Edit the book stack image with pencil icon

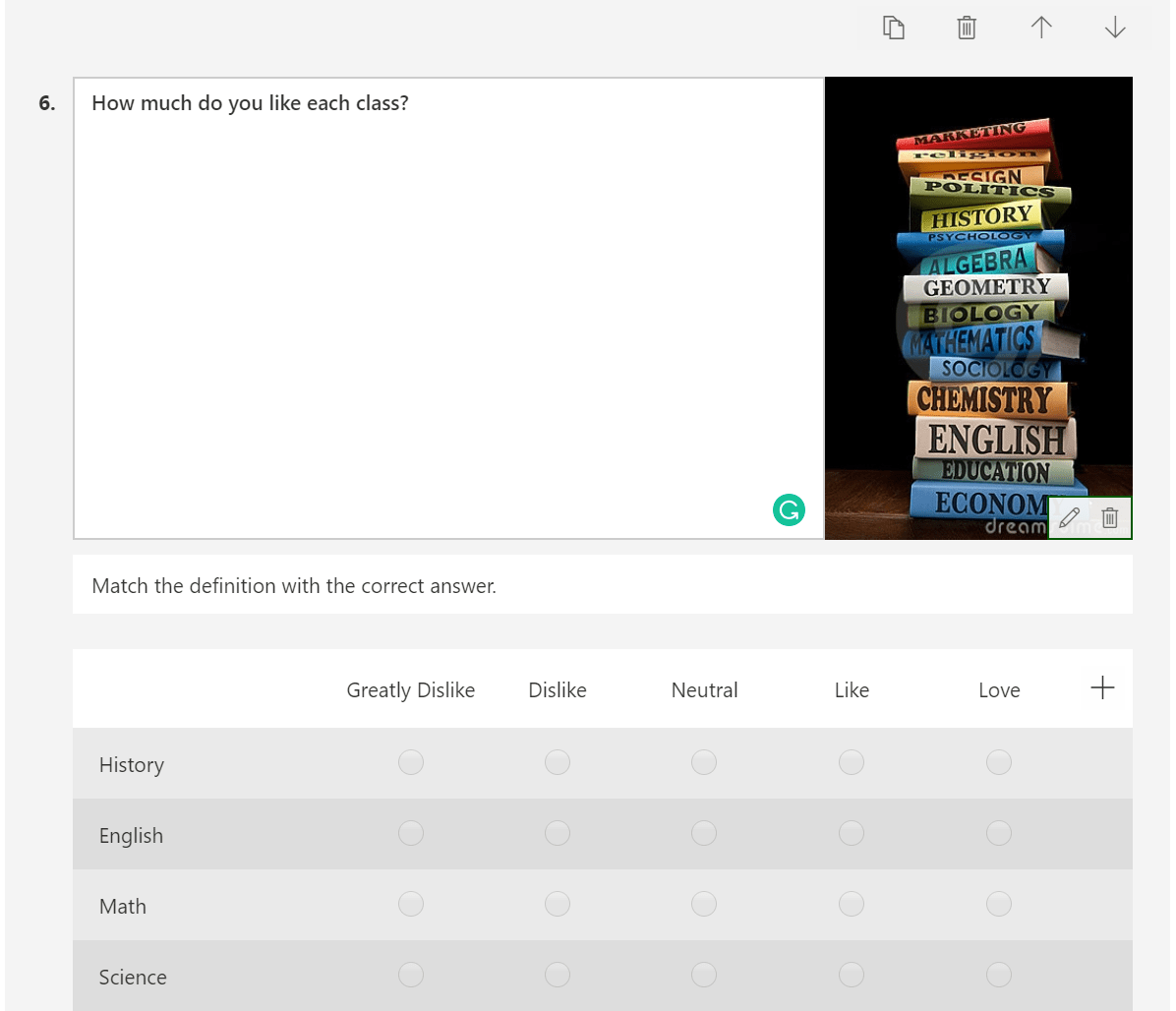point(1070,517)
